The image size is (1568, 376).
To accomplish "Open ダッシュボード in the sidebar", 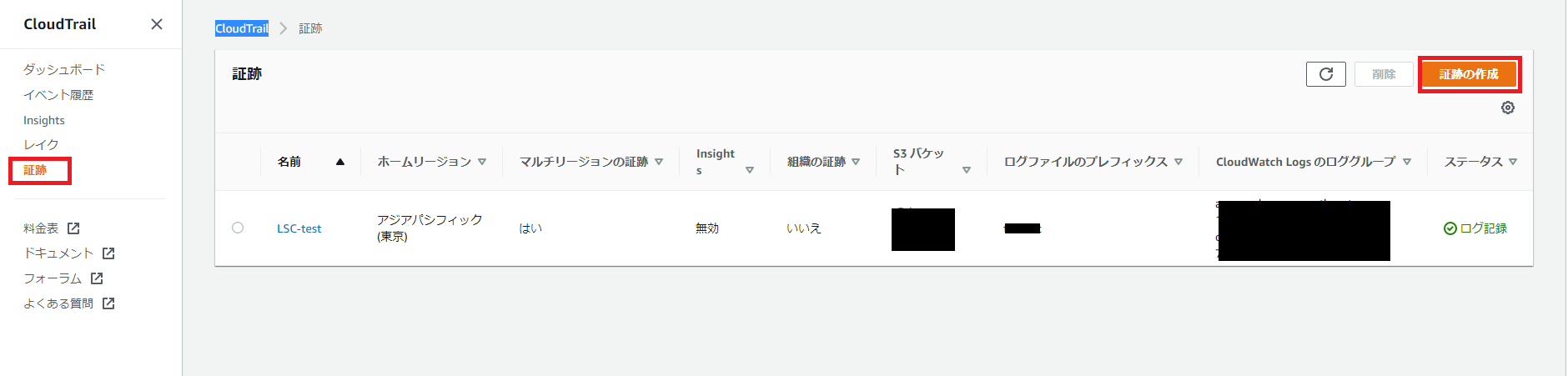I will tap(64, 69).
